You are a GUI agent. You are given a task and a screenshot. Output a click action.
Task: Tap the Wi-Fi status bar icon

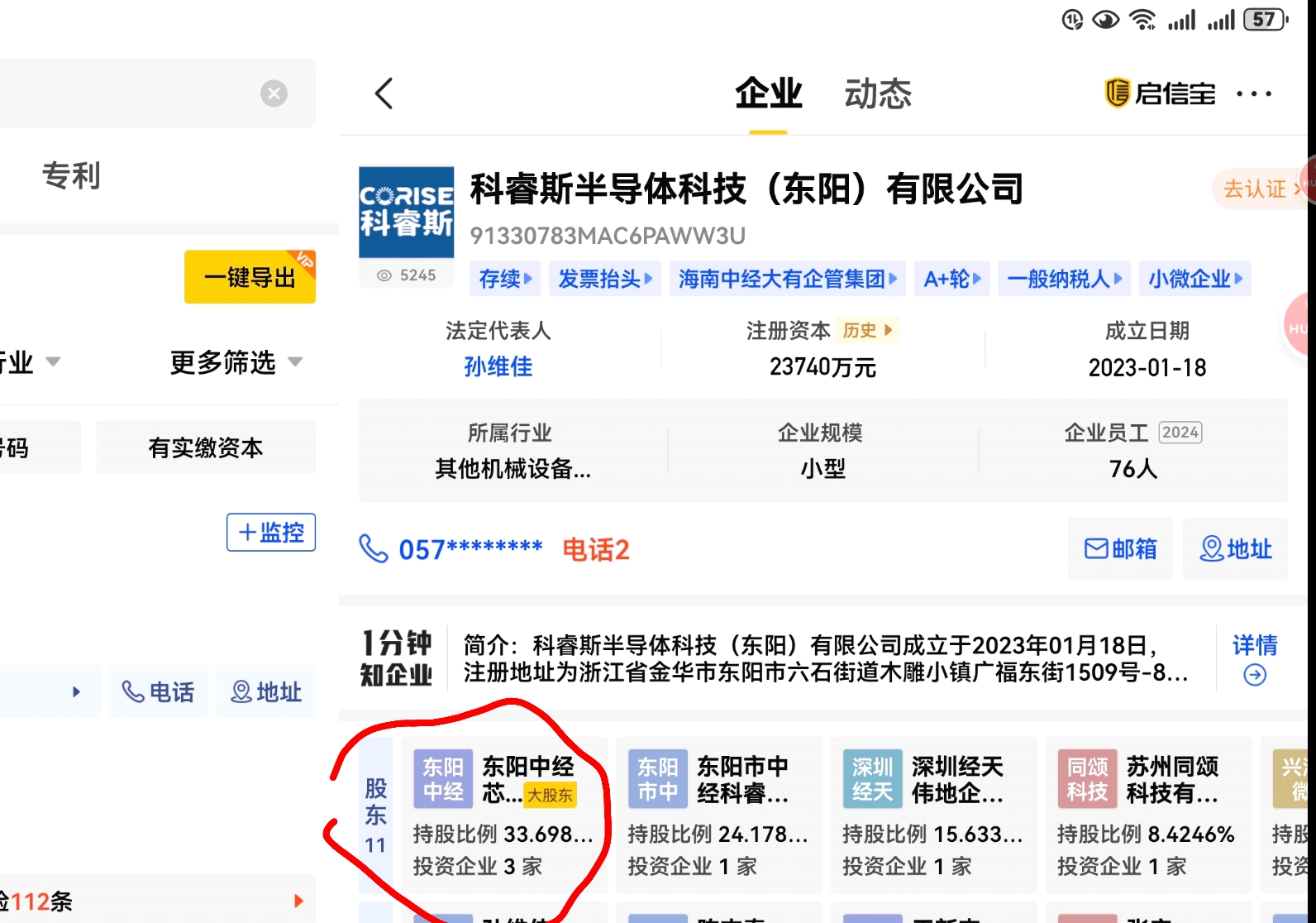[1143, 19]
